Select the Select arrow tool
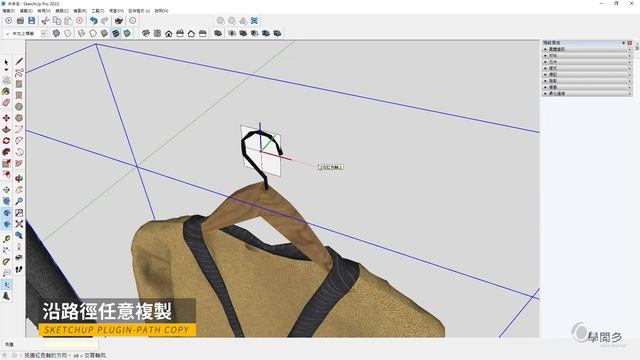 (x=6, y=62)
